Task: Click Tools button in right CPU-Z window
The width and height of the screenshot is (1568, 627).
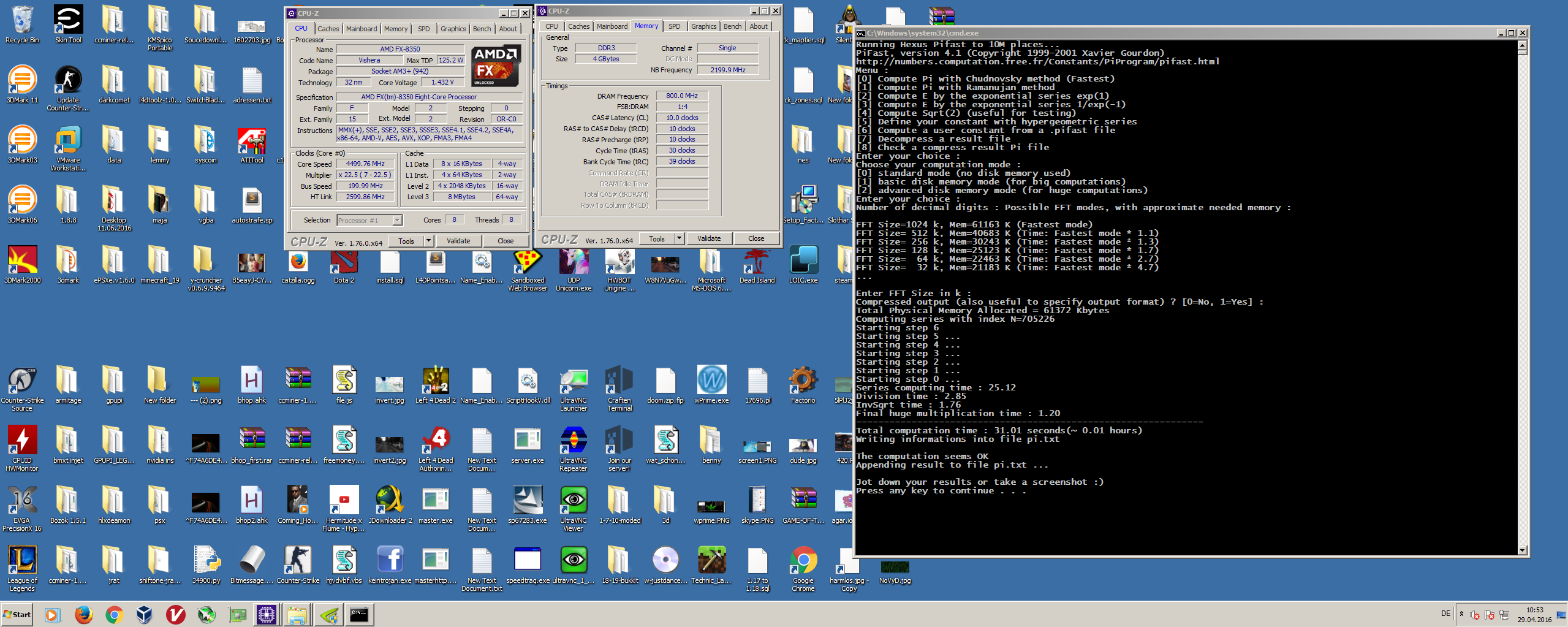Action: tap(657, 238)
